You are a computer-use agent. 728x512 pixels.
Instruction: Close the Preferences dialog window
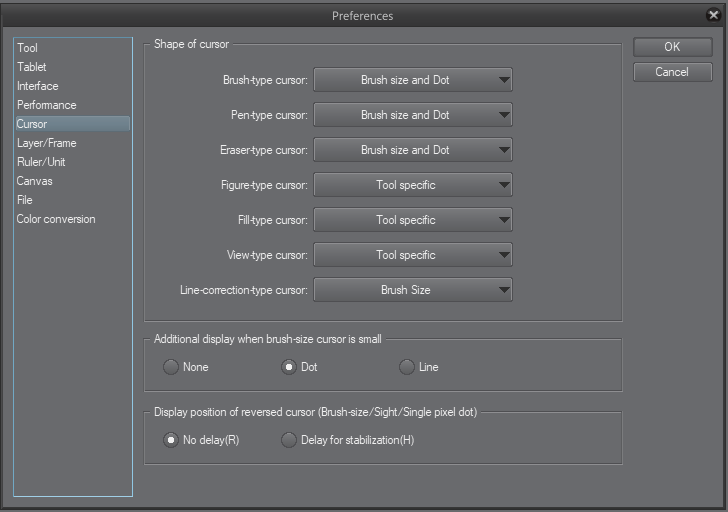click(714, 15)
